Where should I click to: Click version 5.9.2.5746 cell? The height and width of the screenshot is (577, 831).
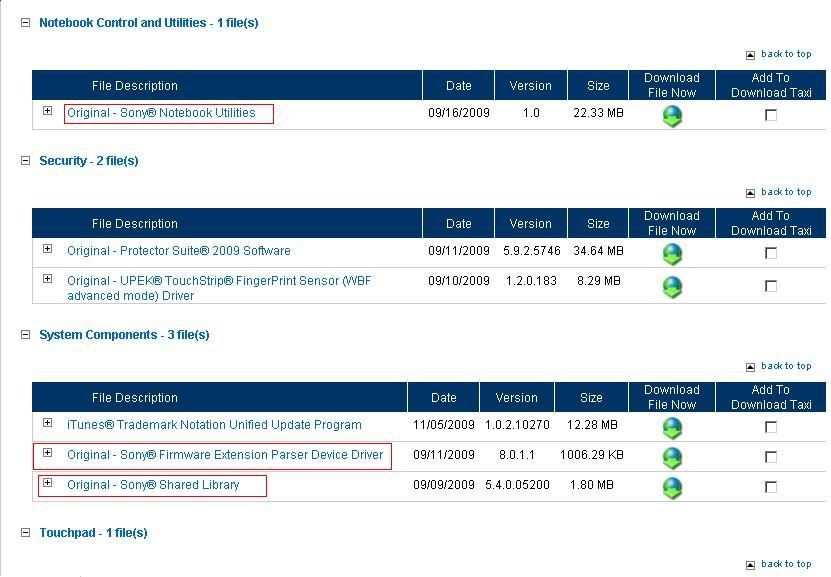click(532, 251)
